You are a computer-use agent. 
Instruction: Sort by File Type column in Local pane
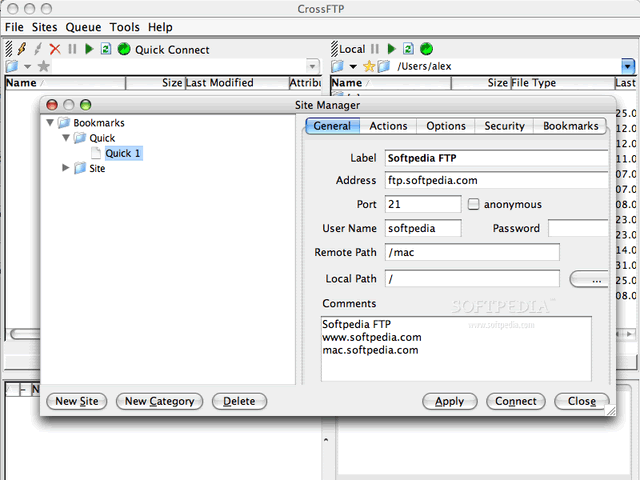tap(562, 83)
